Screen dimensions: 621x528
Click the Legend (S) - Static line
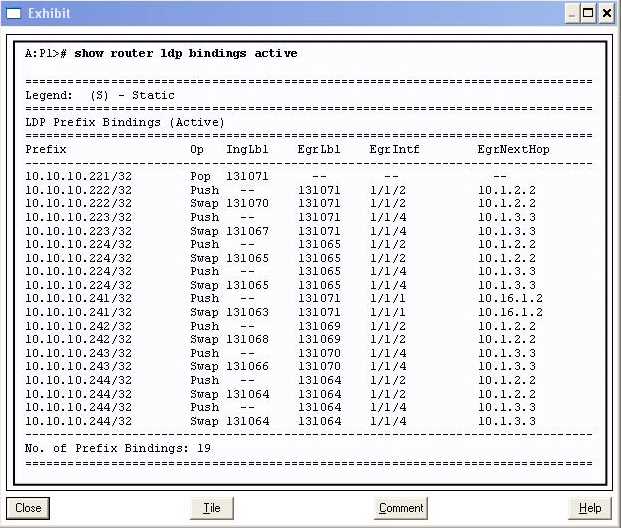100,95
